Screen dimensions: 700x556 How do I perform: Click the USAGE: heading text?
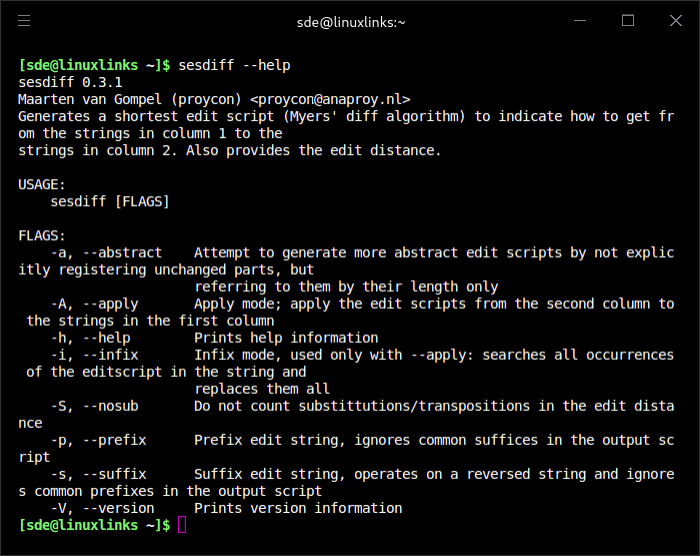click(42, 185)
